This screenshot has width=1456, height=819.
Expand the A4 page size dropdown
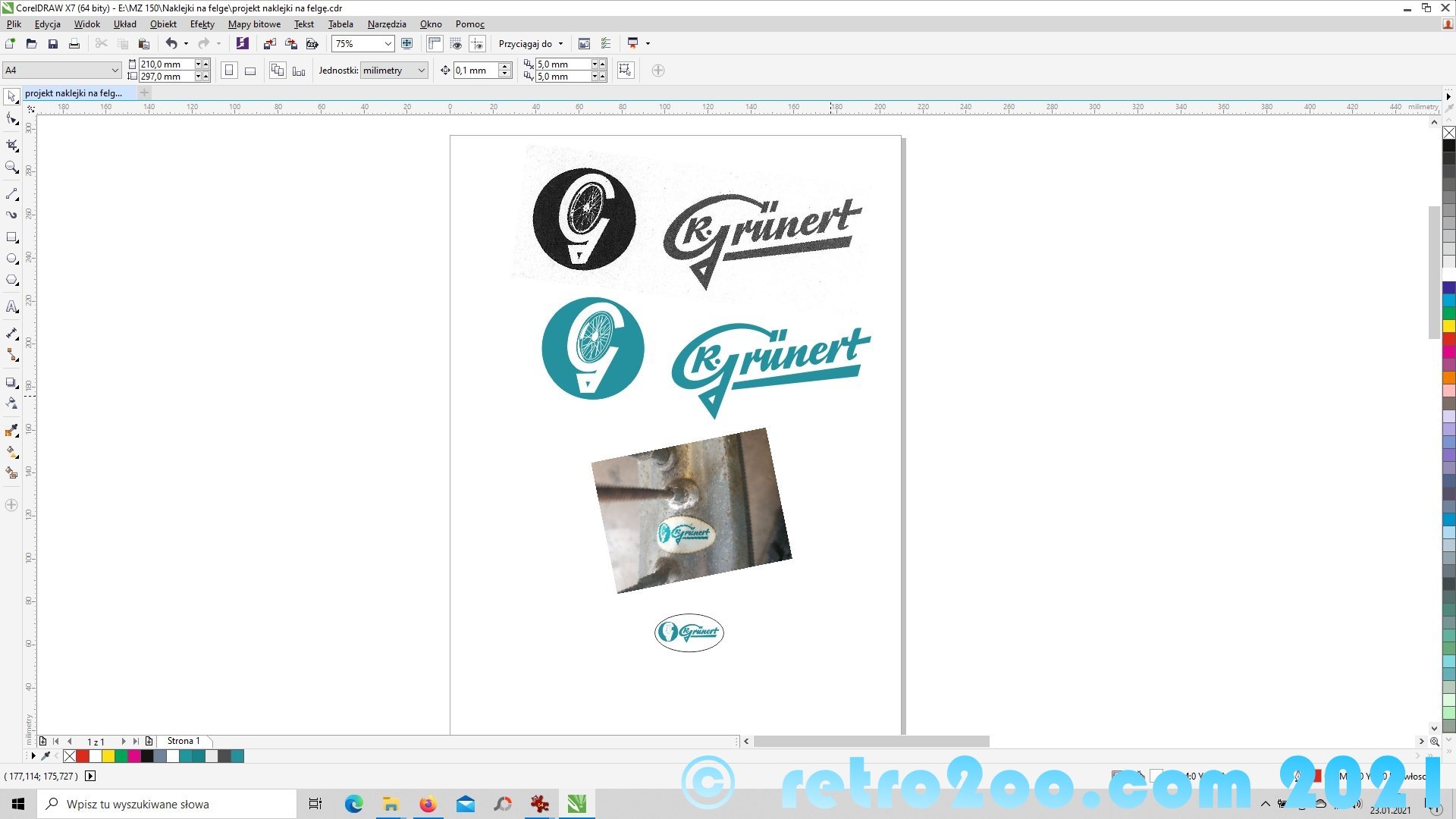pos(115,71)
